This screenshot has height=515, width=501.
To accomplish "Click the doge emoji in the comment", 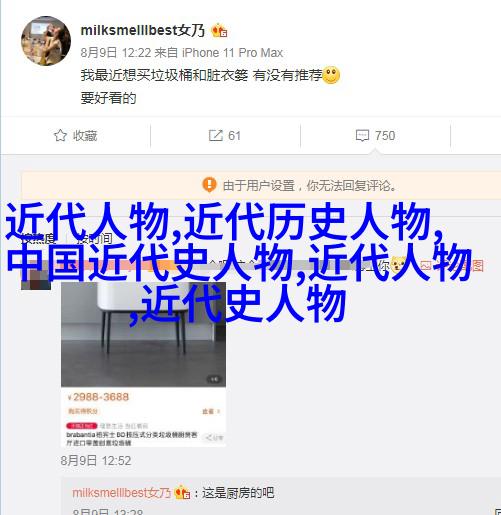I will (399, 266).
